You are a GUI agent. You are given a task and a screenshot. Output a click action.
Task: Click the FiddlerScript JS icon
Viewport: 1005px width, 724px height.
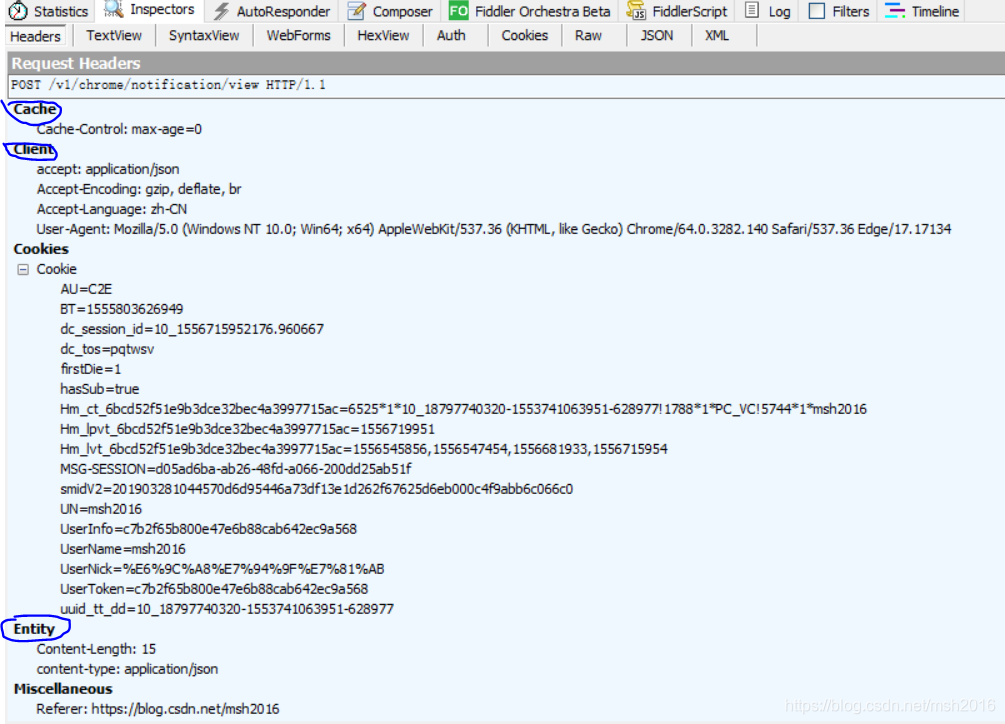[636, 11]
